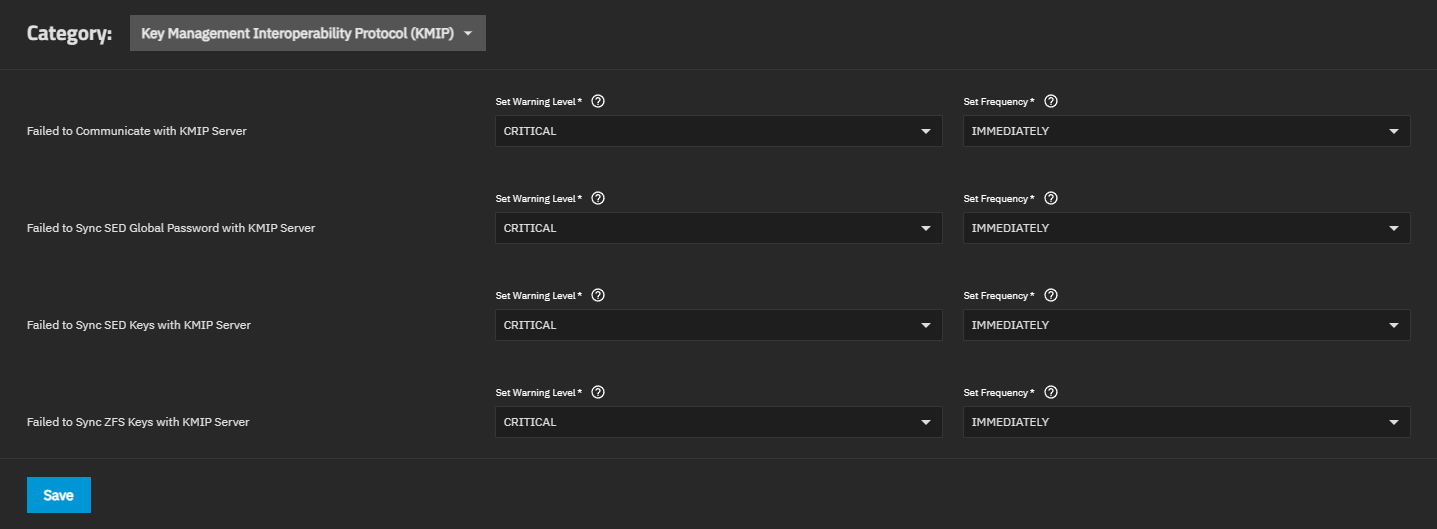The image size is (1437, 529).
Task: Open the Category KMIP dropdown
Action: click(307, 33)
